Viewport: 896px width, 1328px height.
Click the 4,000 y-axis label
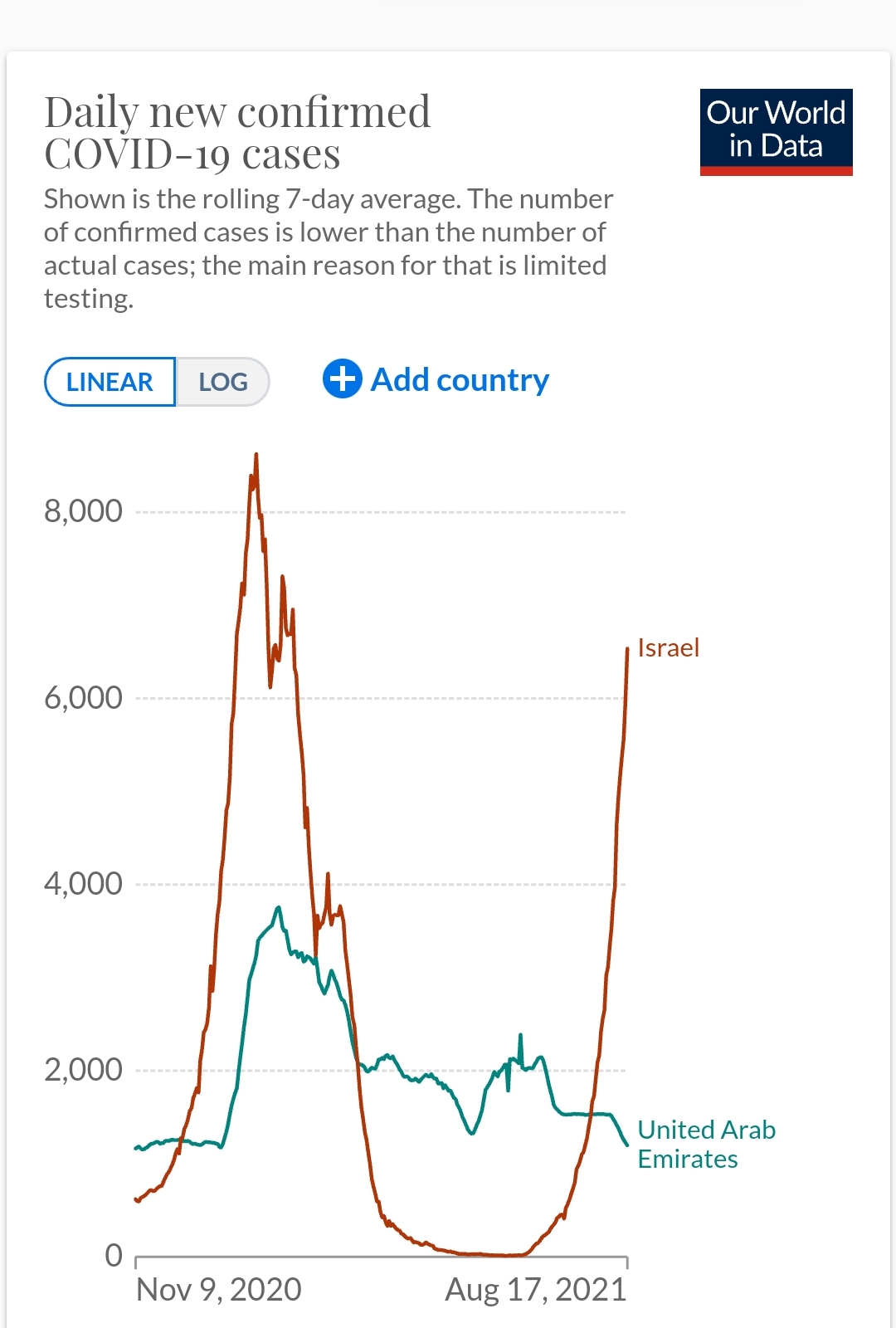83,884
